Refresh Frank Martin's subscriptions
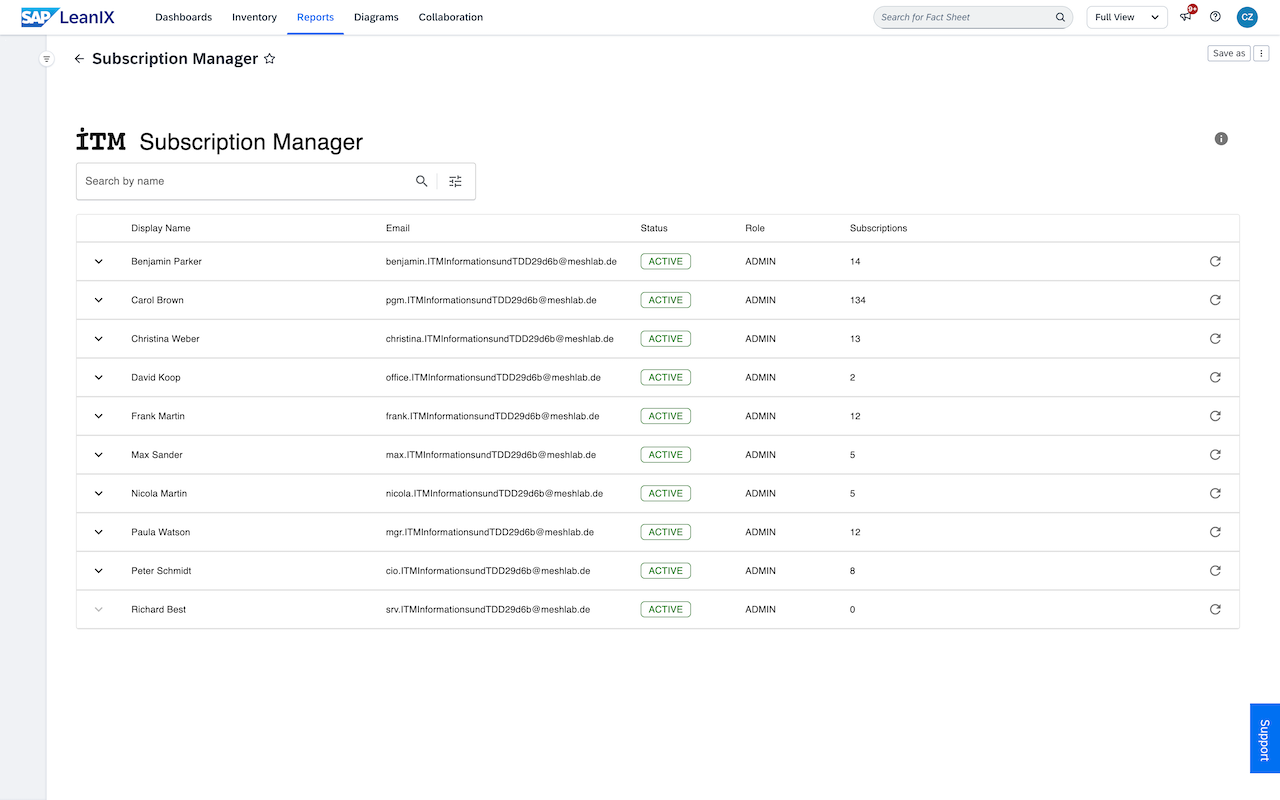The image size is (1280, 800). pyautogui.click(x=1215, y=416)
